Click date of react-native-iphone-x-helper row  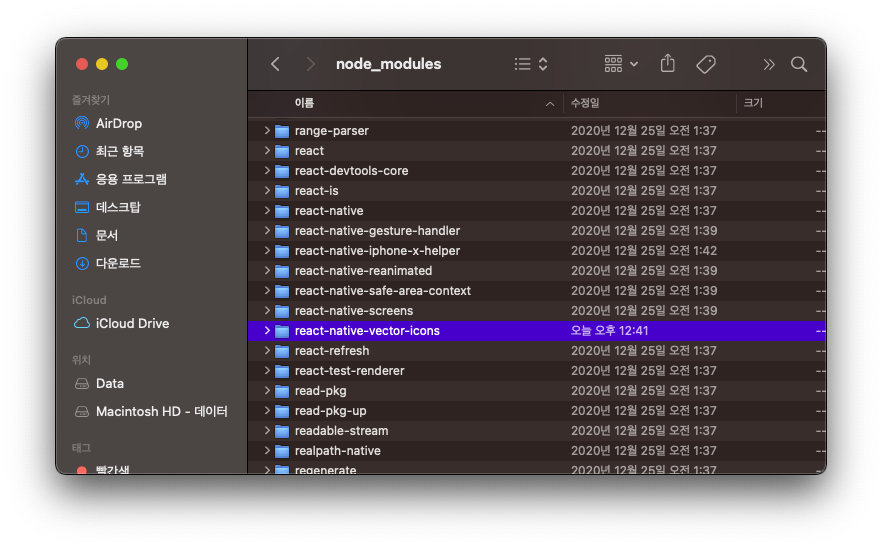point(644,251)
